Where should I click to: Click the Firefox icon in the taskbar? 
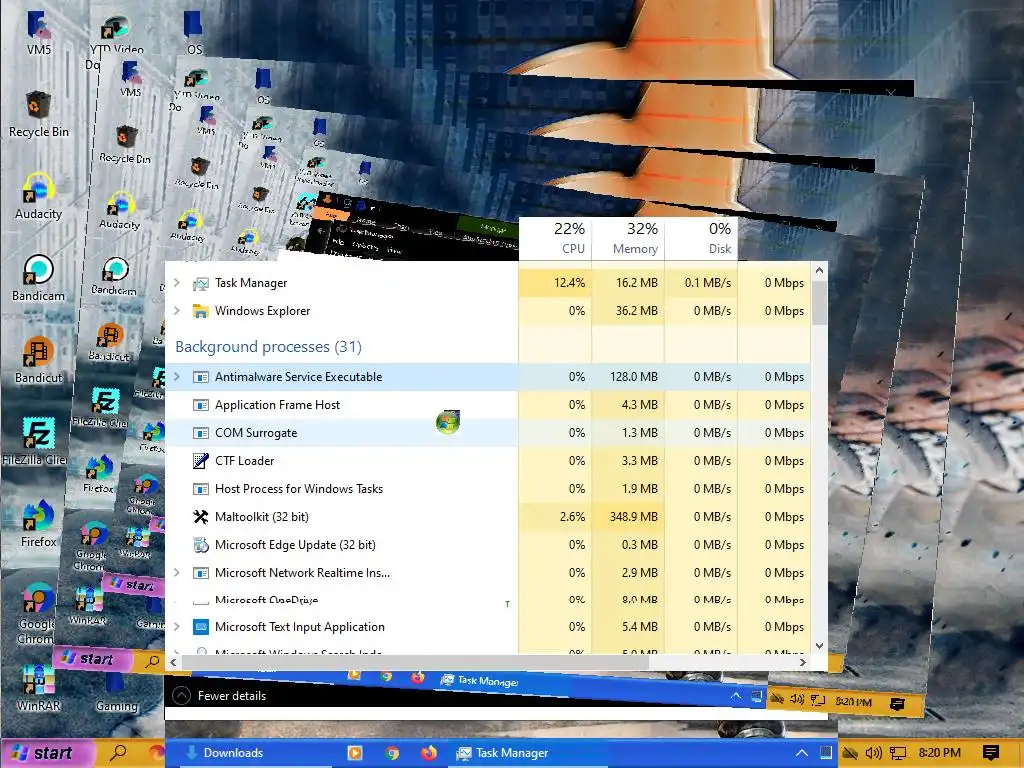pyautogui.click(x=428, y=753)
